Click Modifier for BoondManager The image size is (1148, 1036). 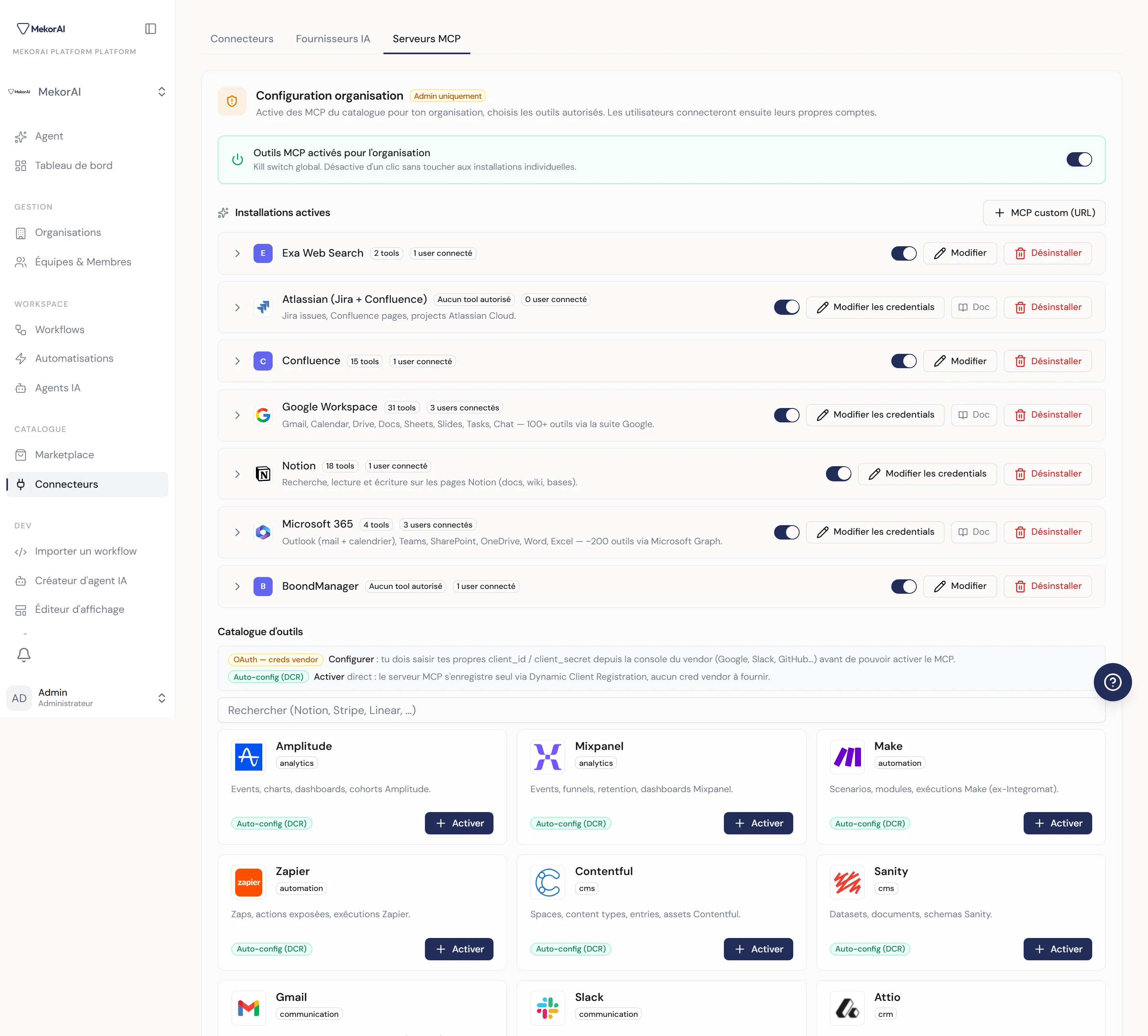click(959, 586)
